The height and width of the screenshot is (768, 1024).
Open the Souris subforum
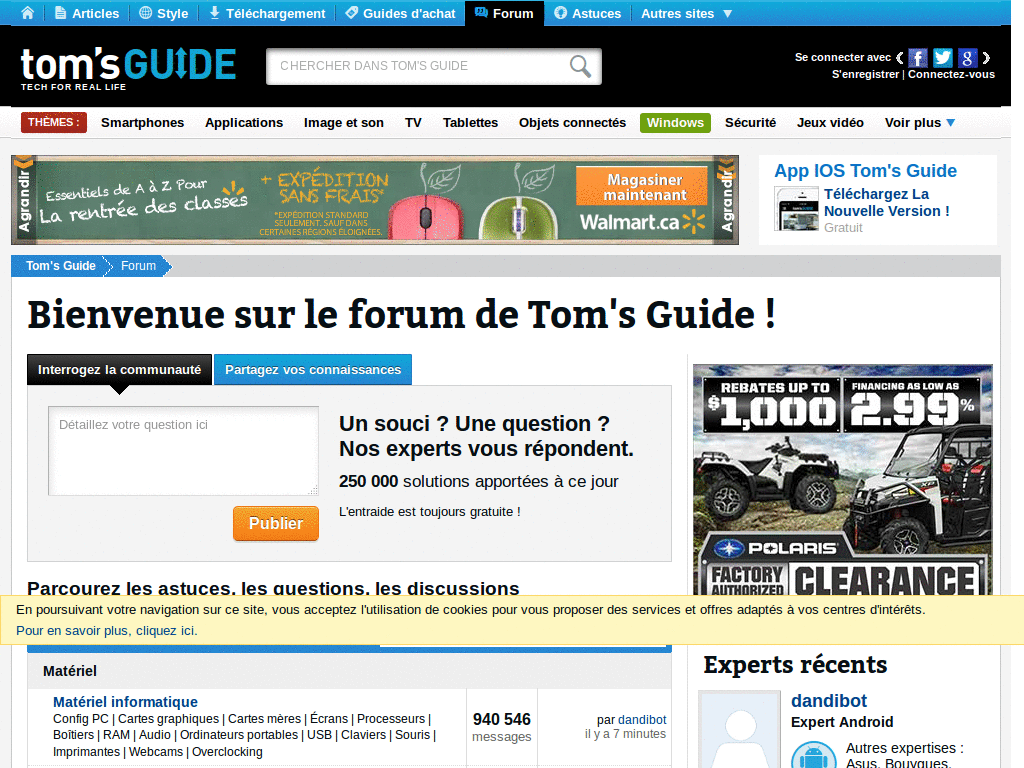pyautogui.click(x=413, y=735)
